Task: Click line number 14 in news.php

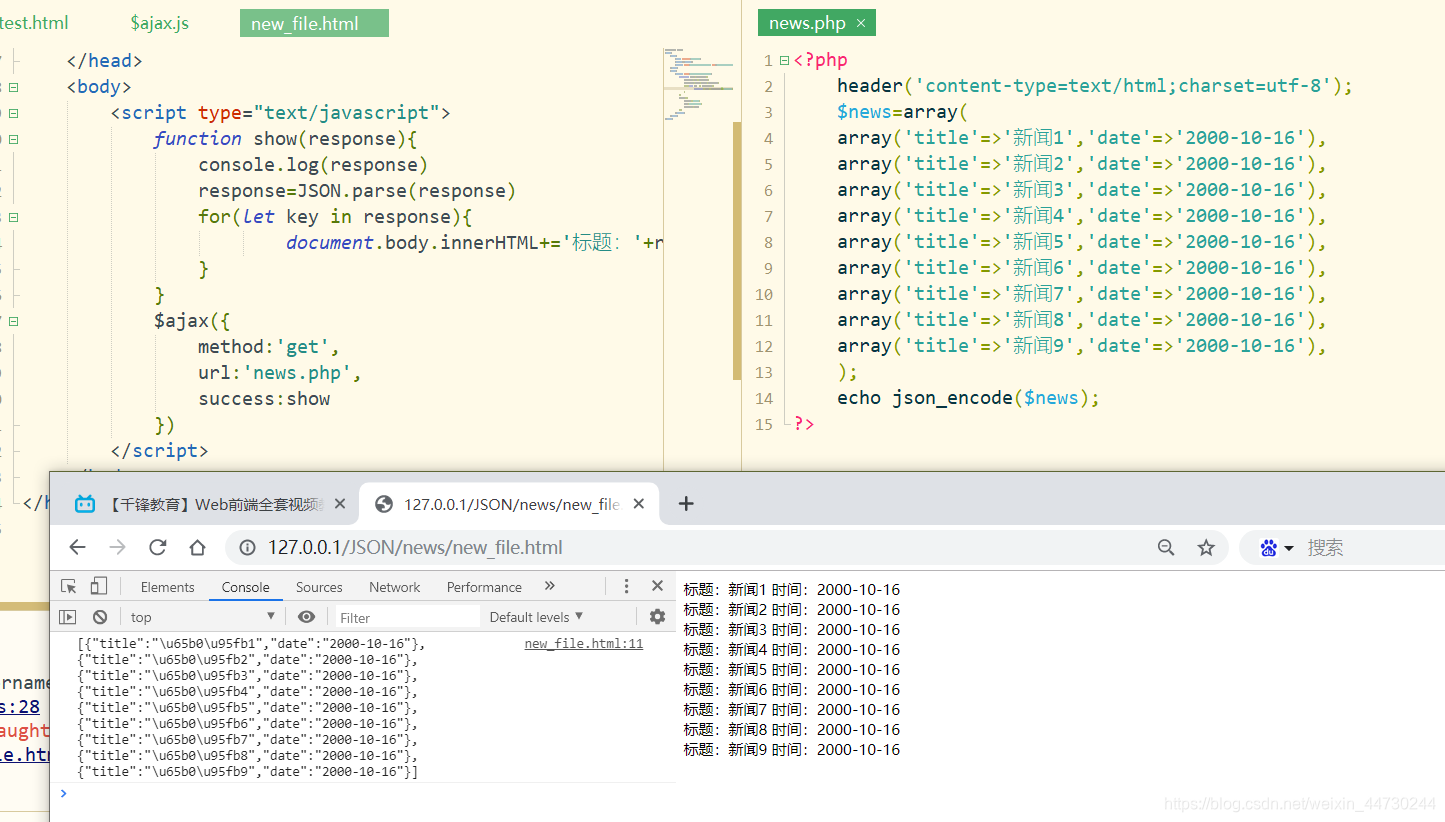Action: point(764,398)
